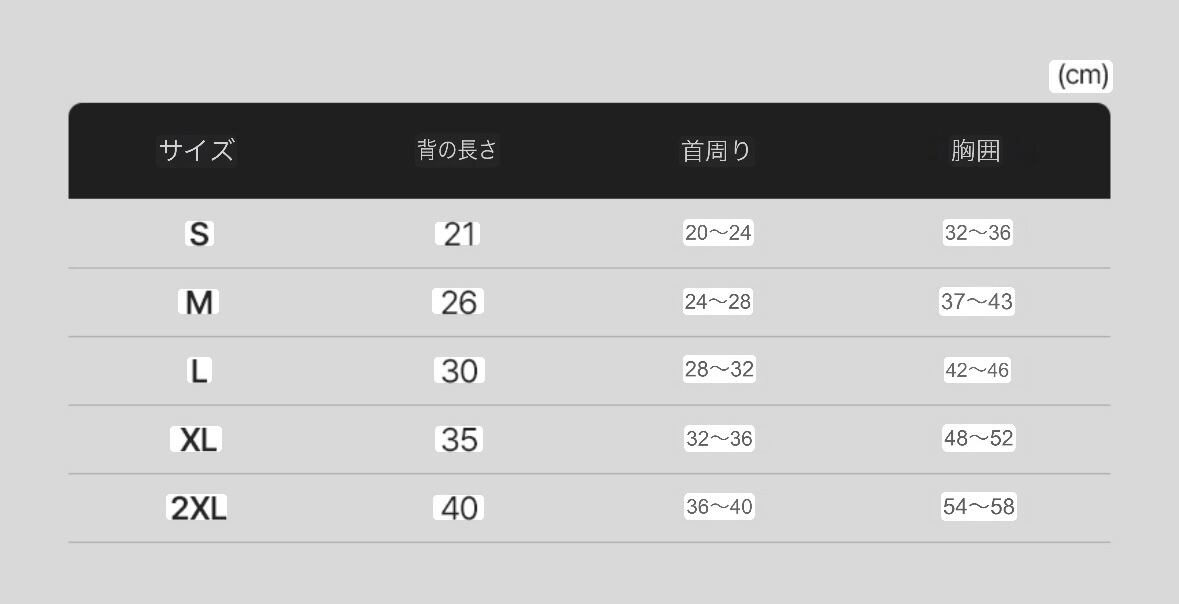The image size is (1179, 604).
Task: Click chest size 54〜58 cell
Action: [978, 507]
